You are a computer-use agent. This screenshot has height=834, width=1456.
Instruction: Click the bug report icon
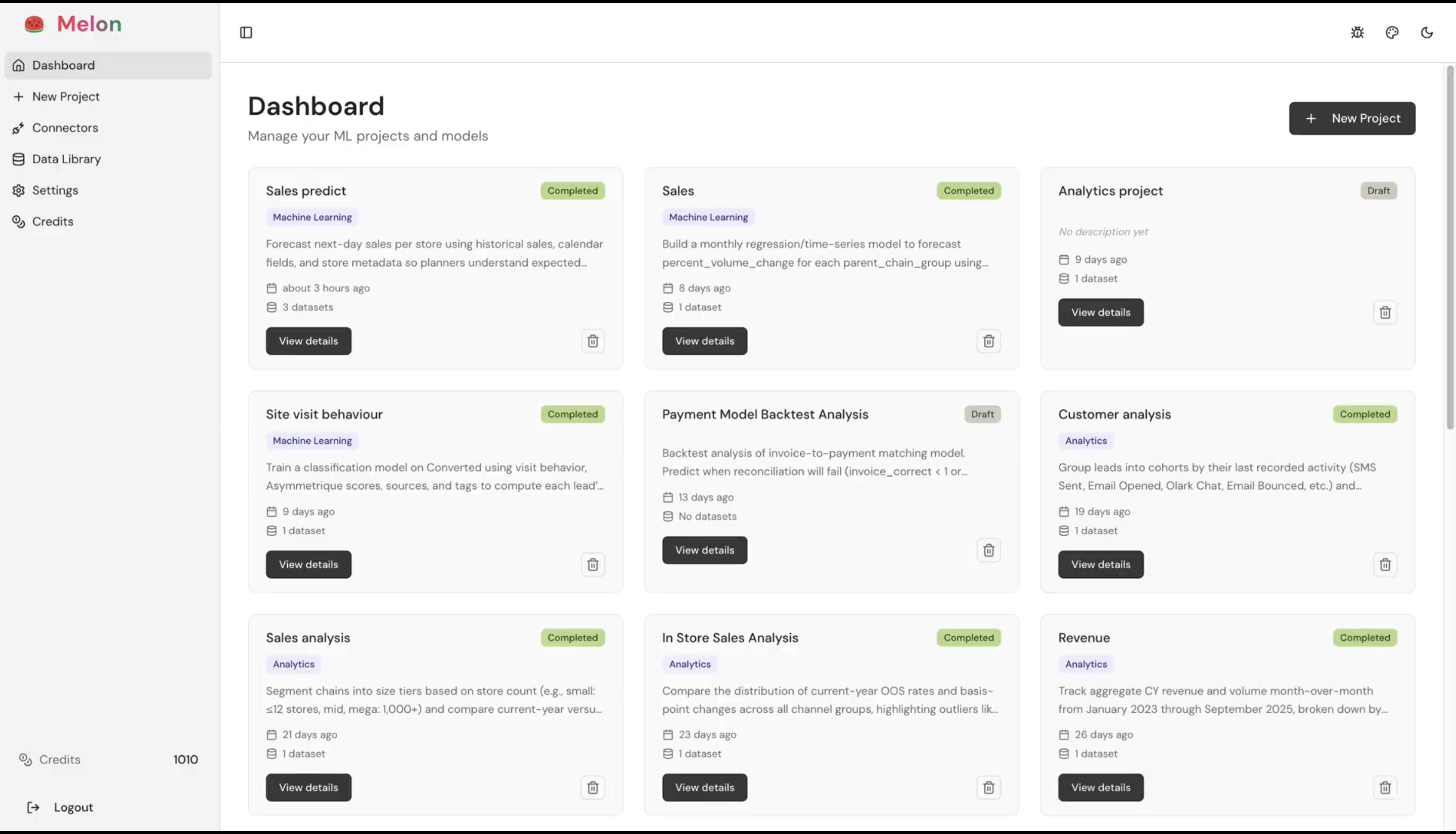pyautogui.click(x=1357, y=33)
